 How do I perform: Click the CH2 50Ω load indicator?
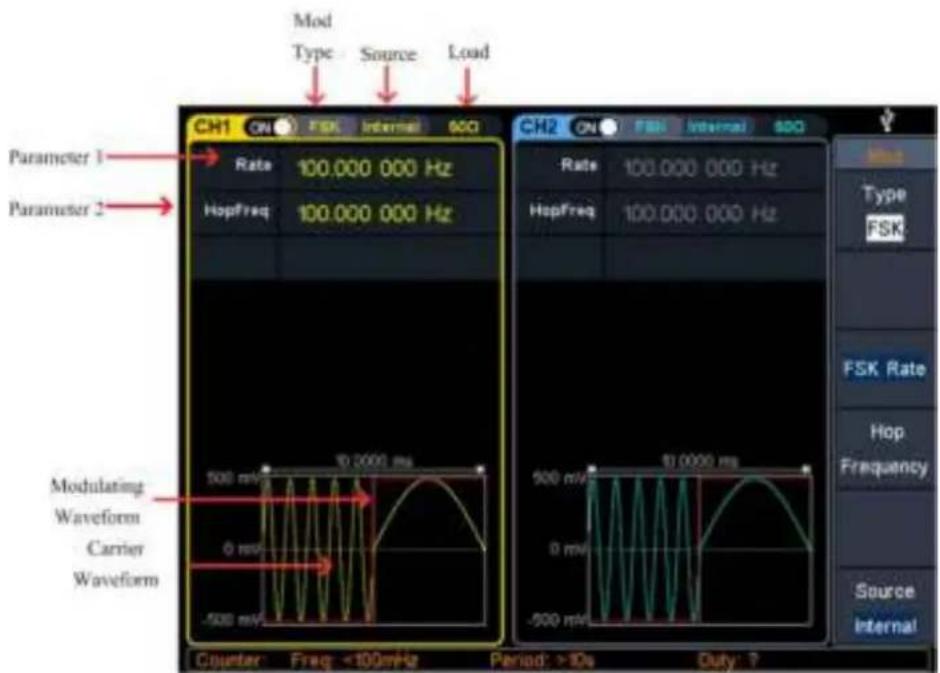[x=790, y=127]
